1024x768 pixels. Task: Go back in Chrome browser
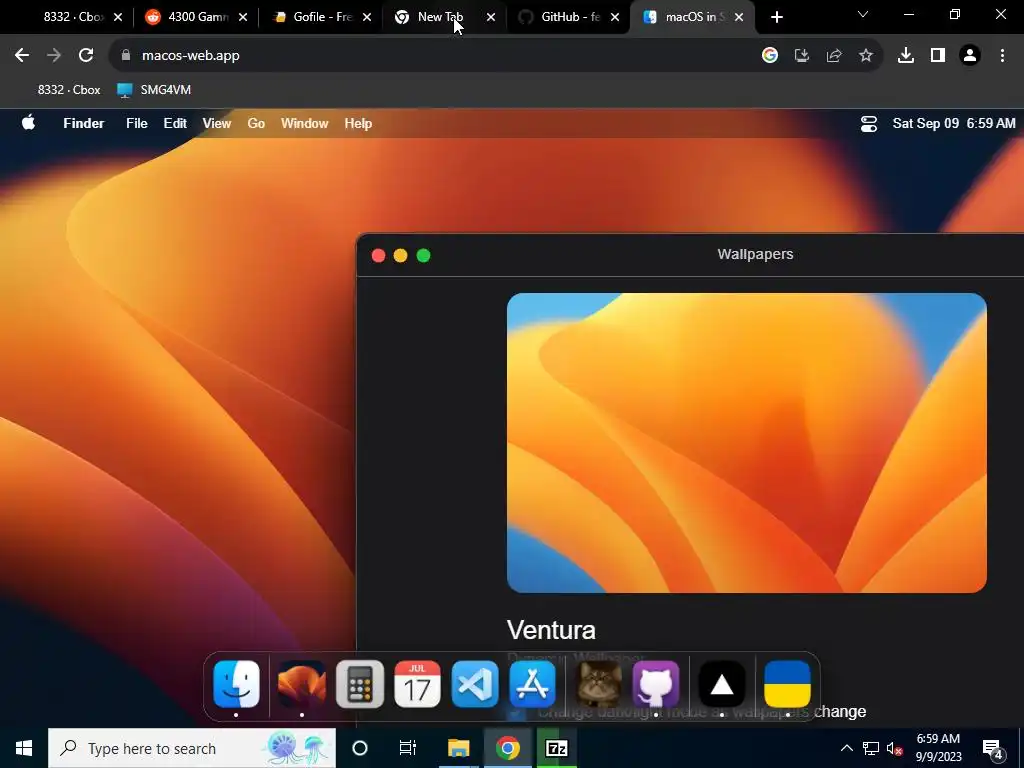(x=22, y=56)
